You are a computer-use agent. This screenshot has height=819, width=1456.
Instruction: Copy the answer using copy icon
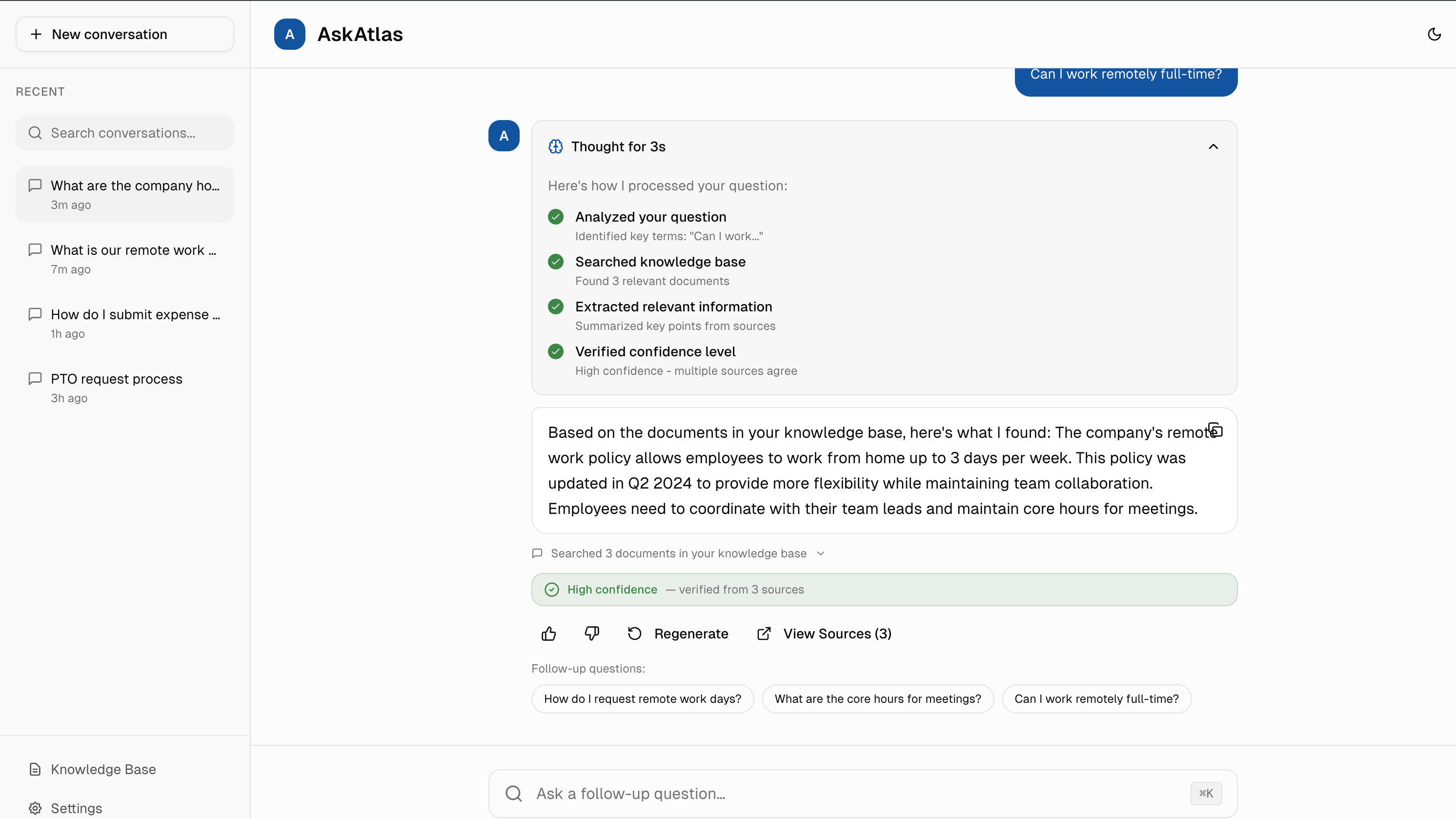pyautogui.click(x=1215, y=430)
